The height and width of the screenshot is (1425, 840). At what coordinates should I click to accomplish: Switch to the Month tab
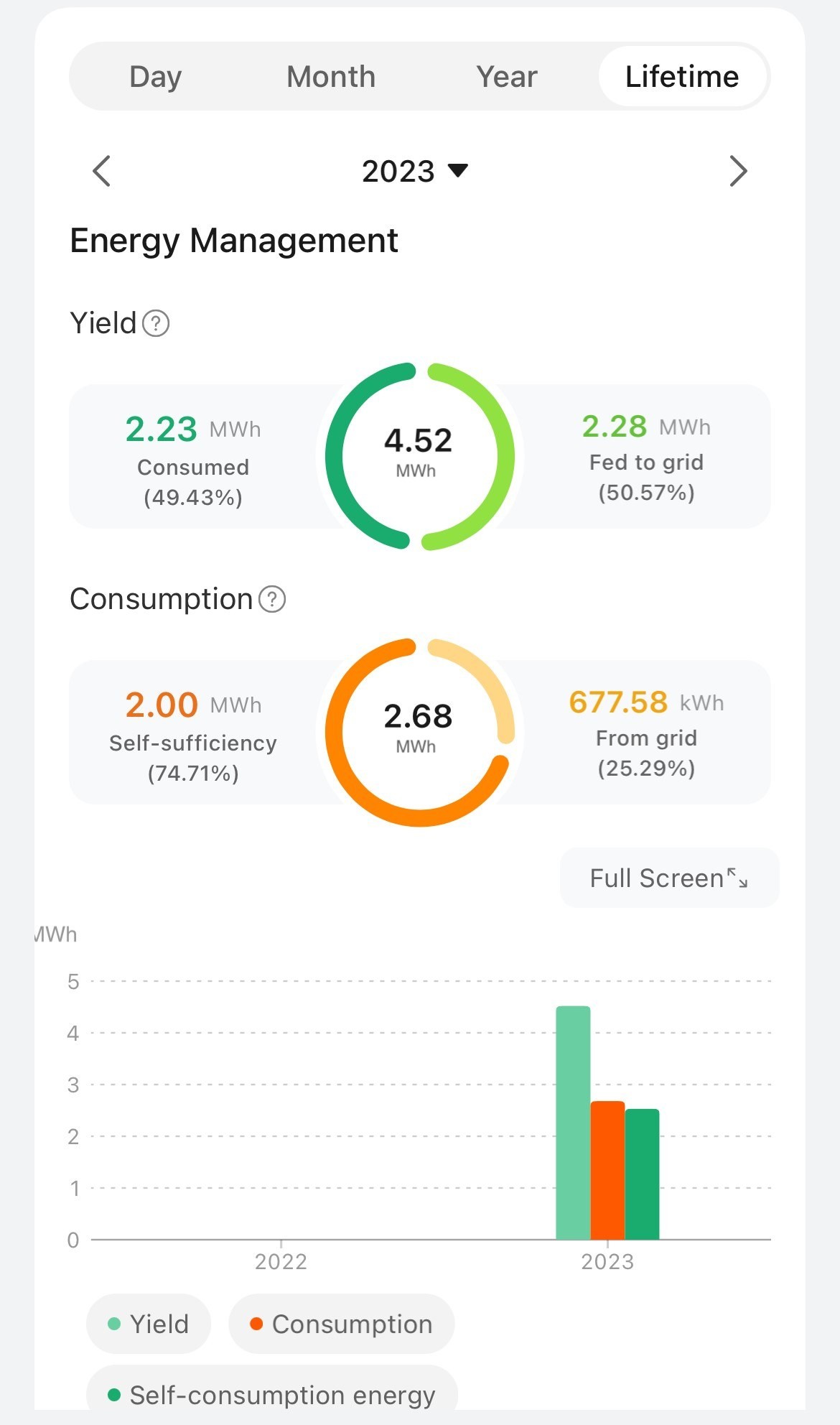[331, 77]
